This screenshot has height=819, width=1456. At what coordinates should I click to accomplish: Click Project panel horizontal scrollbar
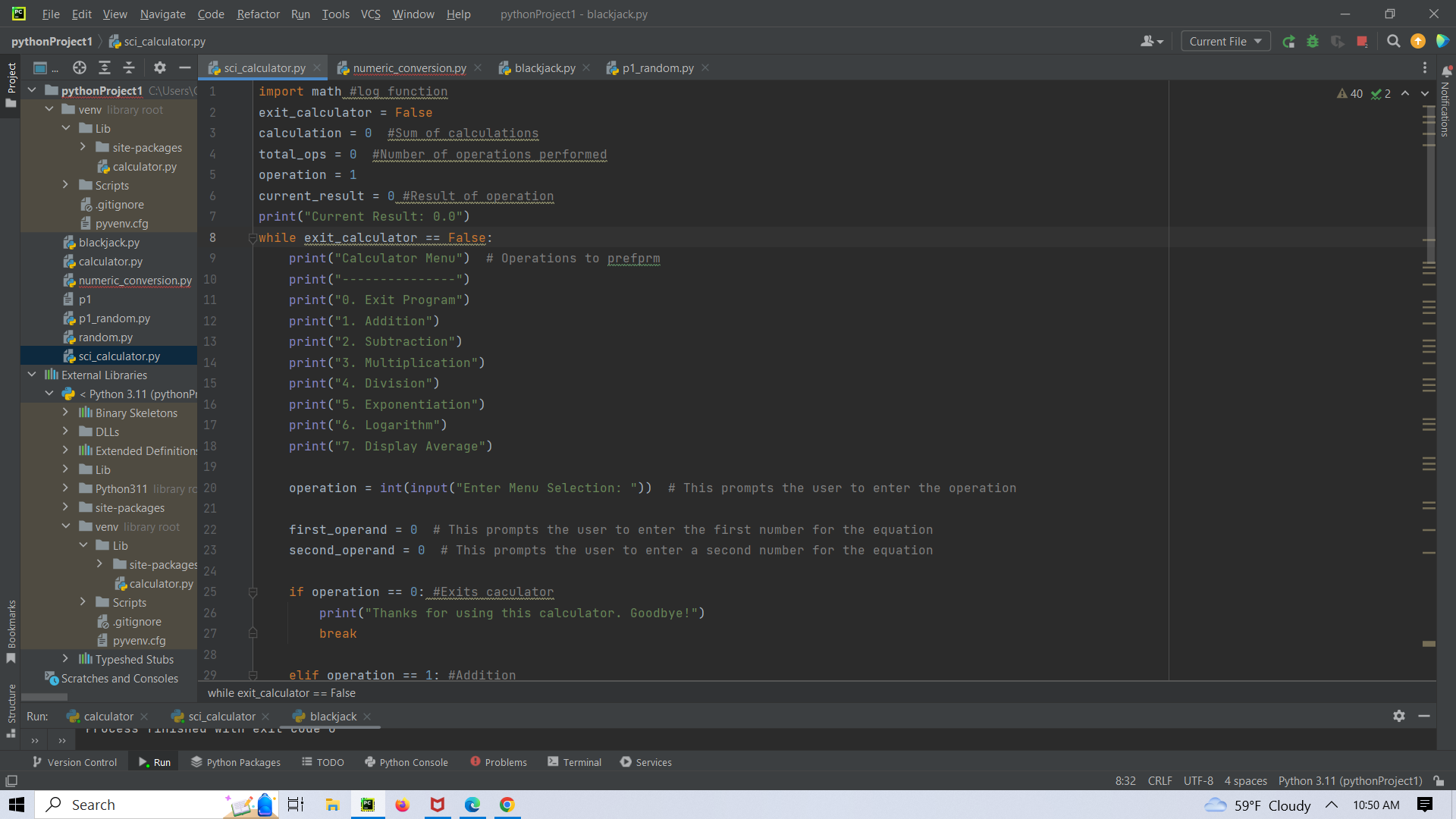coord(45,697)
